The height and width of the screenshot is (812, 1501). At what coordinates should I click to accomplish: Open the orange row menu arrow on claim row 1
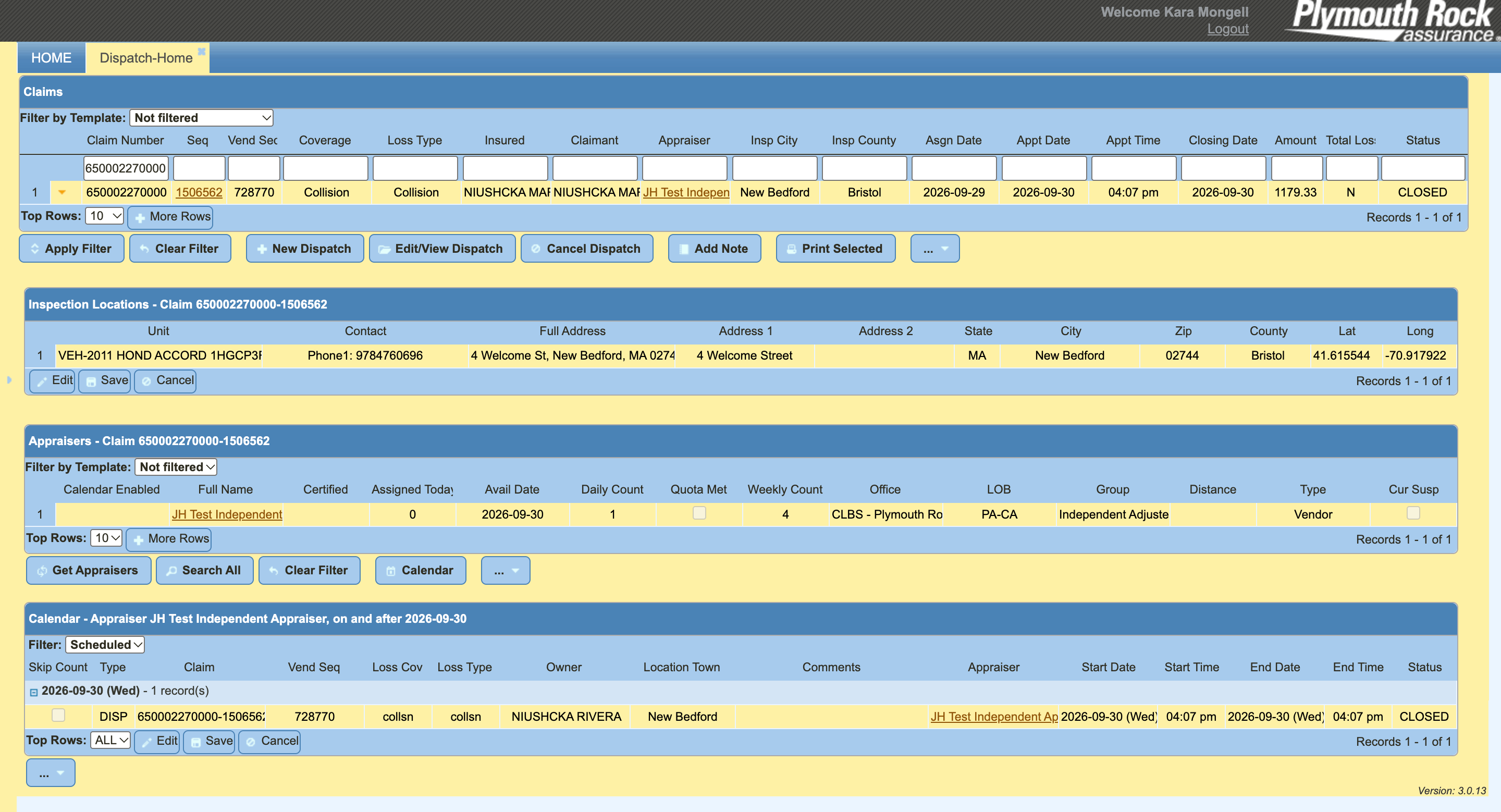62,192
